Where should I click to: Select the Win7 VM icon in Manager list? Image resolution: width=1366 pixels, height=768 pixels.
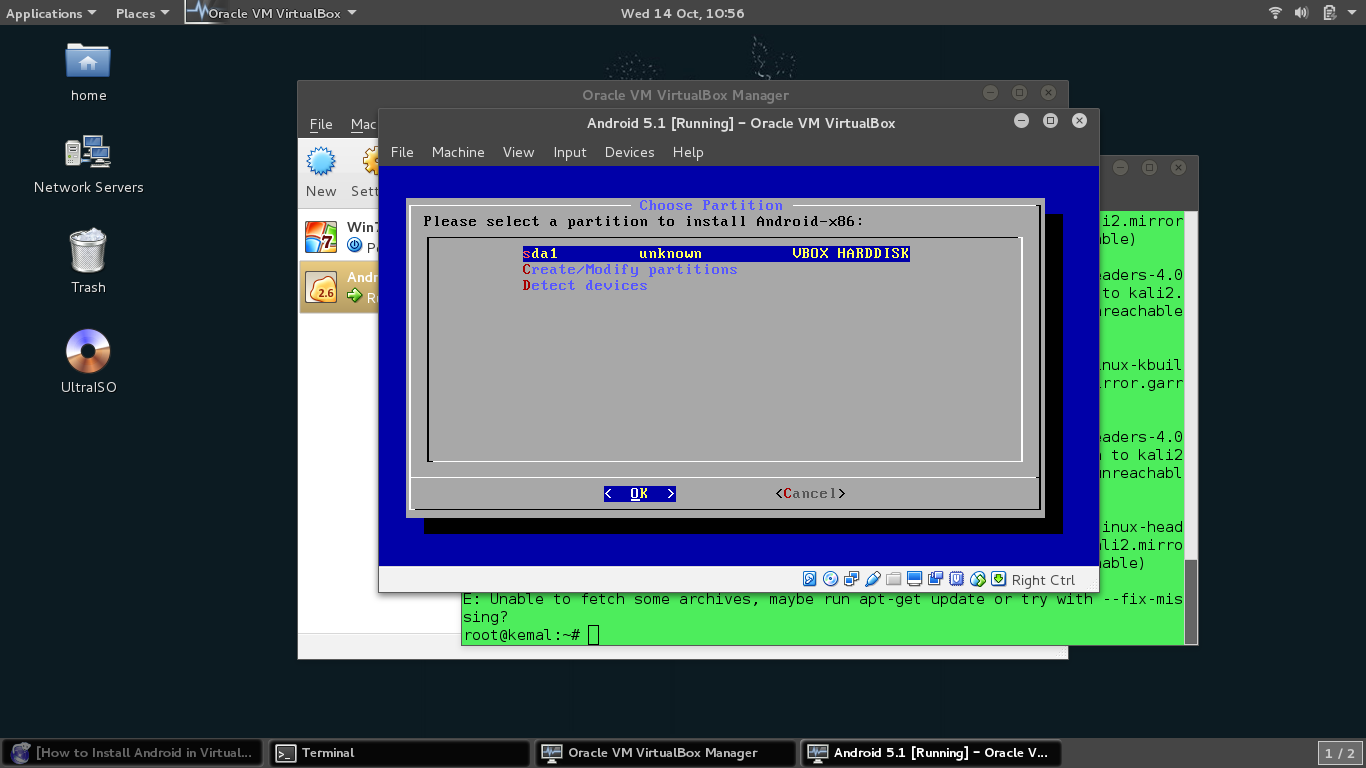click(x=321, y=237)
